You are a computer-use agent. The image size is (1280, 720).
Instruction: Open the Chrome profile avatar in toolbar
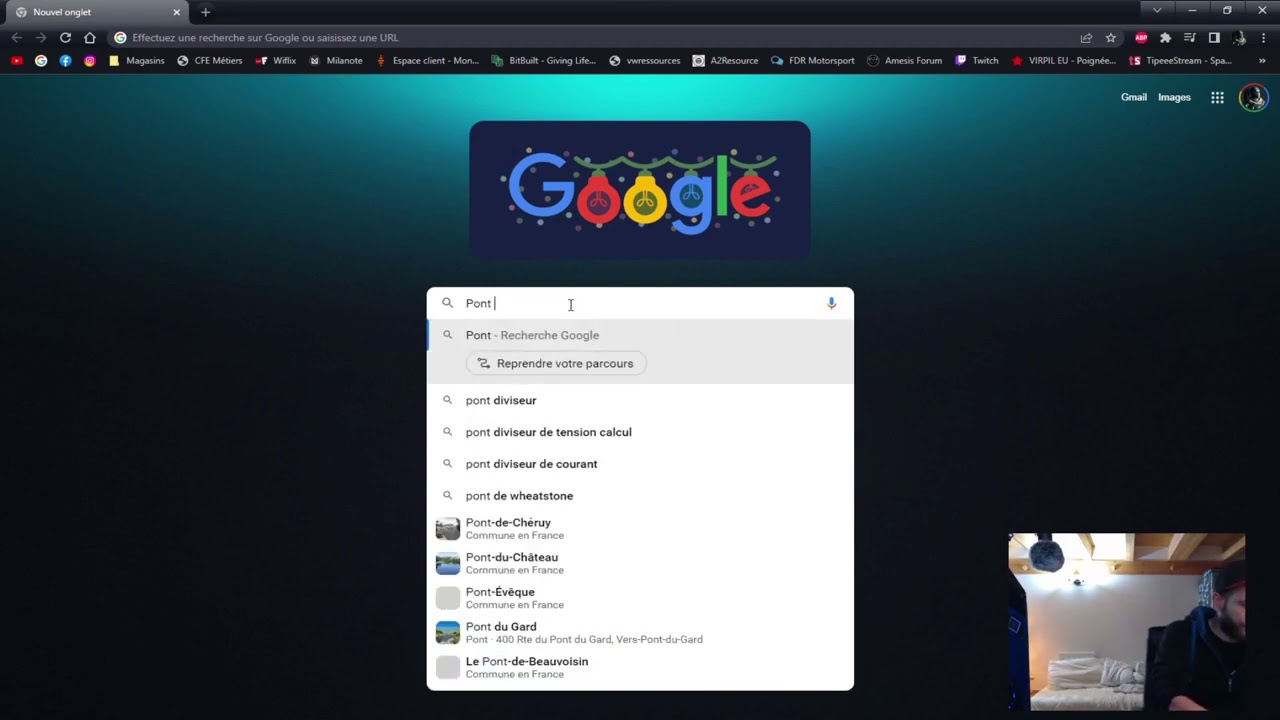pyautogui.click(x=1239, y=38)
